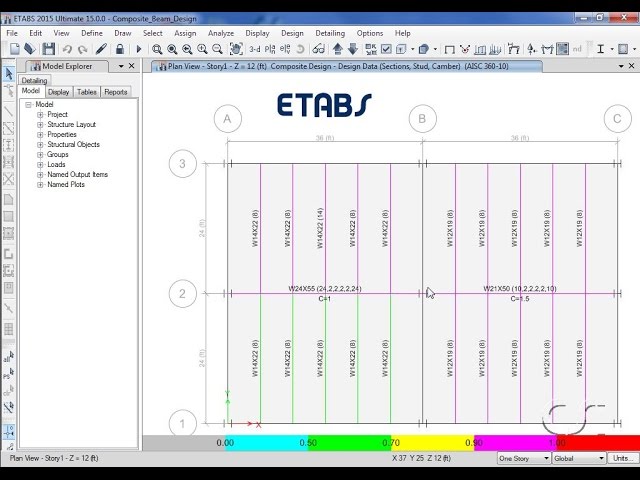The width and height of the screenshot is (640, 480).
Task: Click the Draw Beam line tool
Action: pos(9,111)
